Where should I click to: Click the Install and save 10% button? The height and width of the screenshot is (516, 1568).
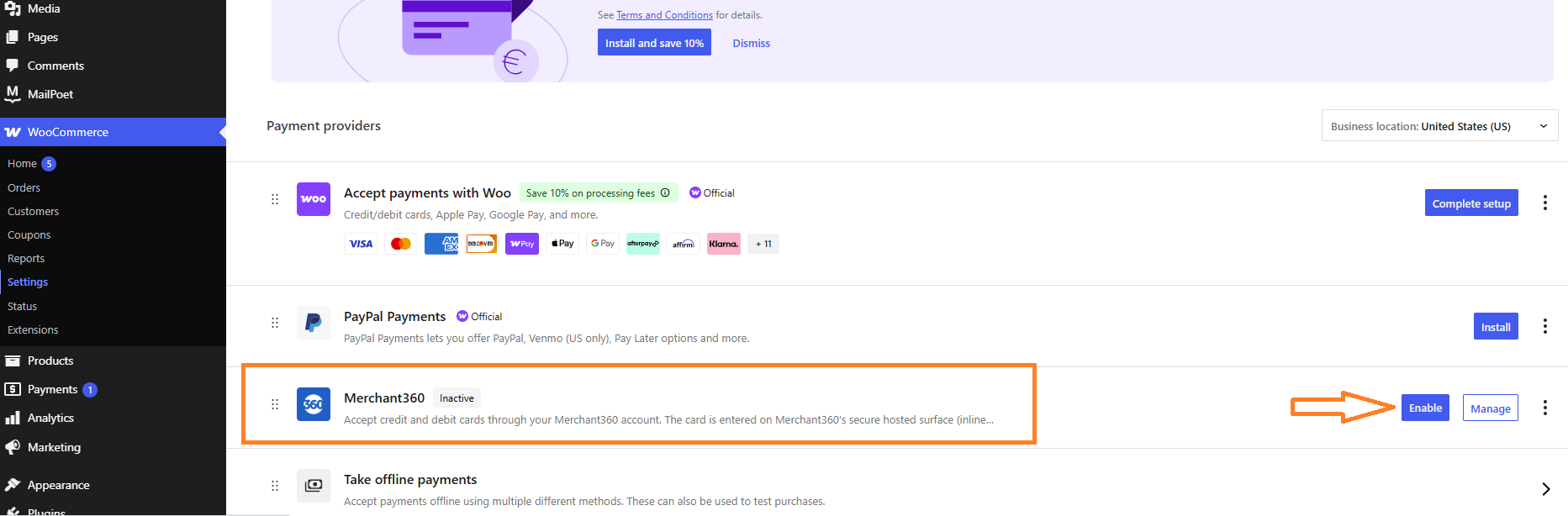tap(654, 43)
